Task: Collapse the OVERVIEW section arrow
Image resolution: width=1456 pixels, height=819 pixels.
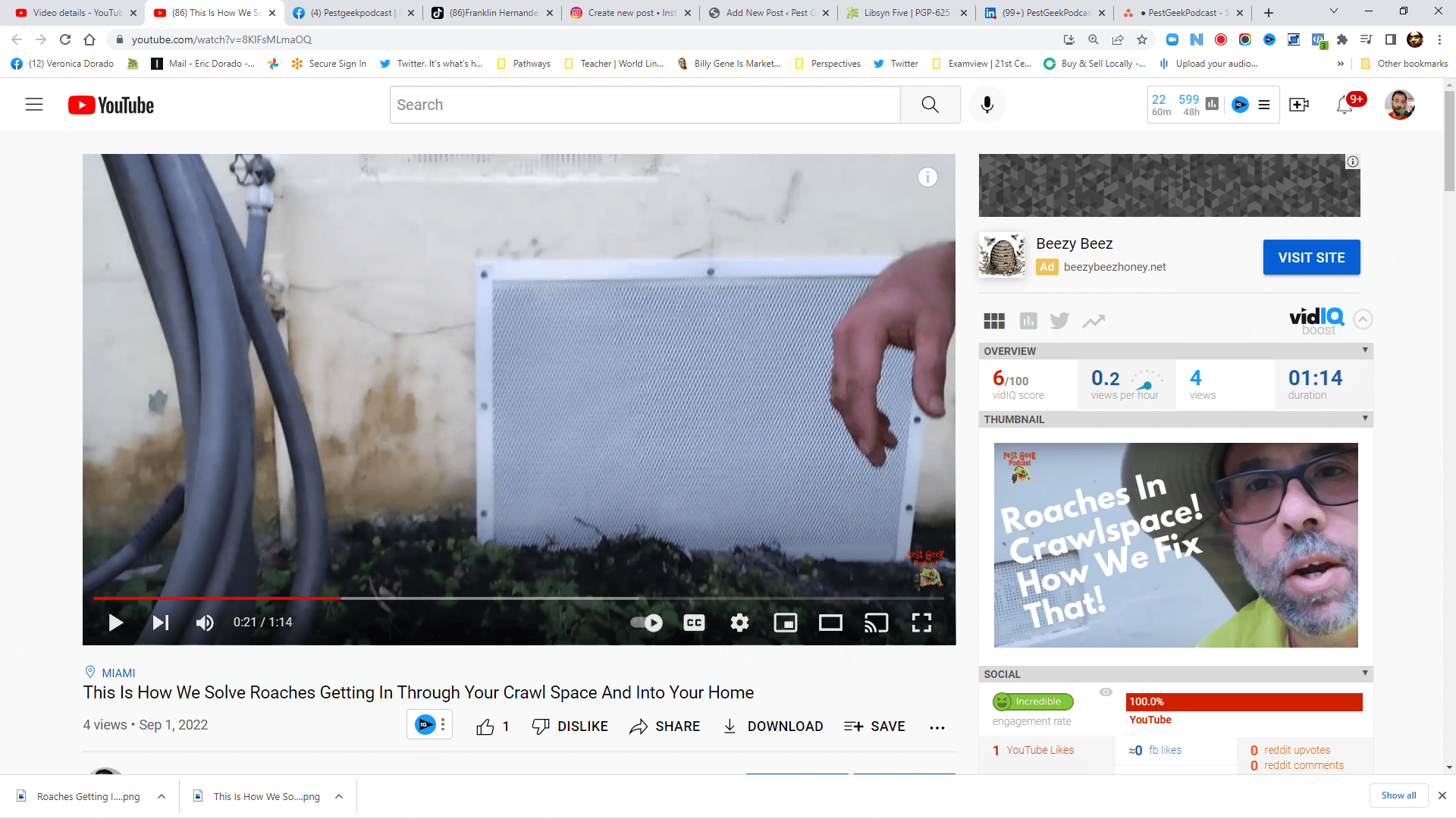Action: 1365,350
